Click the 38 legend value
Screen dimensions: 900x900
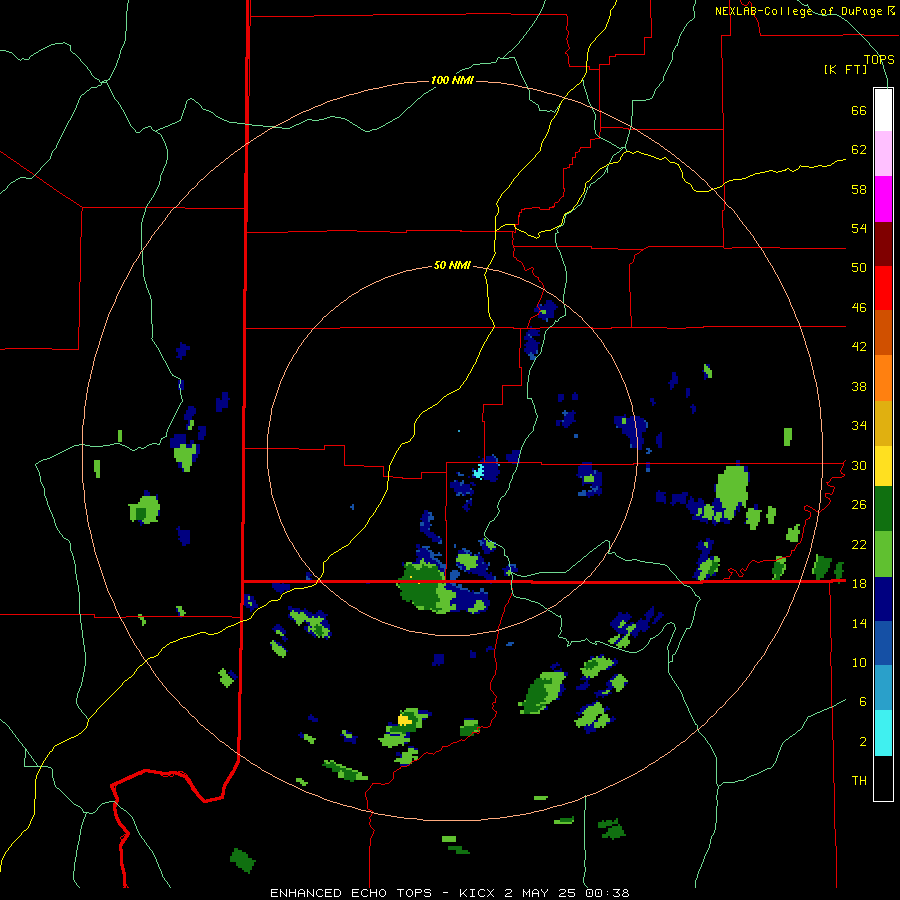[859, 386]
